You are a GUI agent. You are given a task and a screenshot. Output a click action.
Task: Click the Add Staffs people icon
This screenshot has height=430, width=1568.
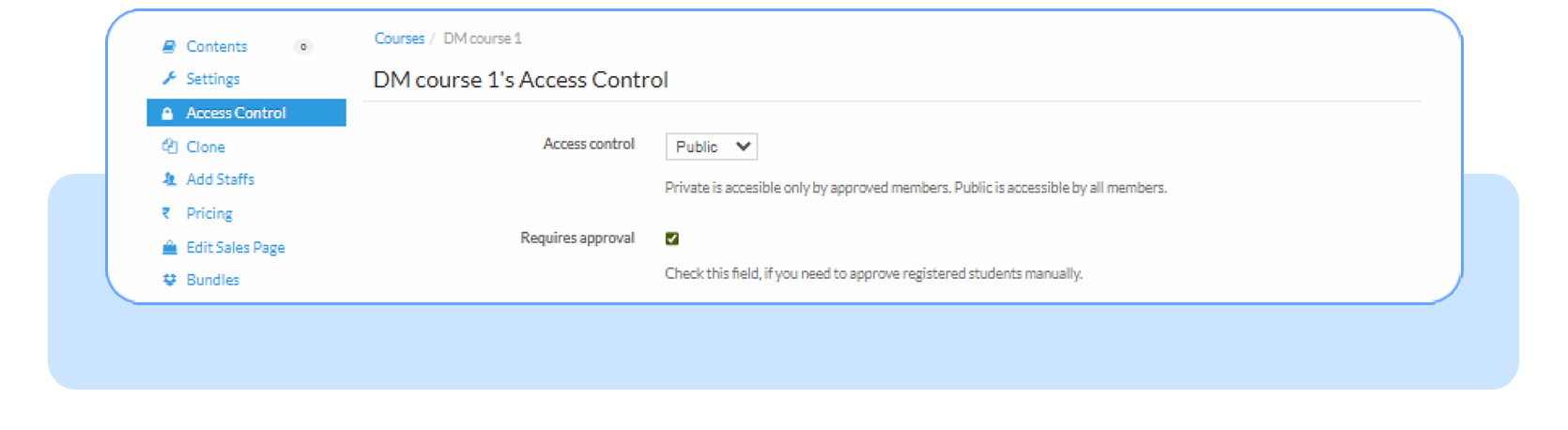coord(169,179)
